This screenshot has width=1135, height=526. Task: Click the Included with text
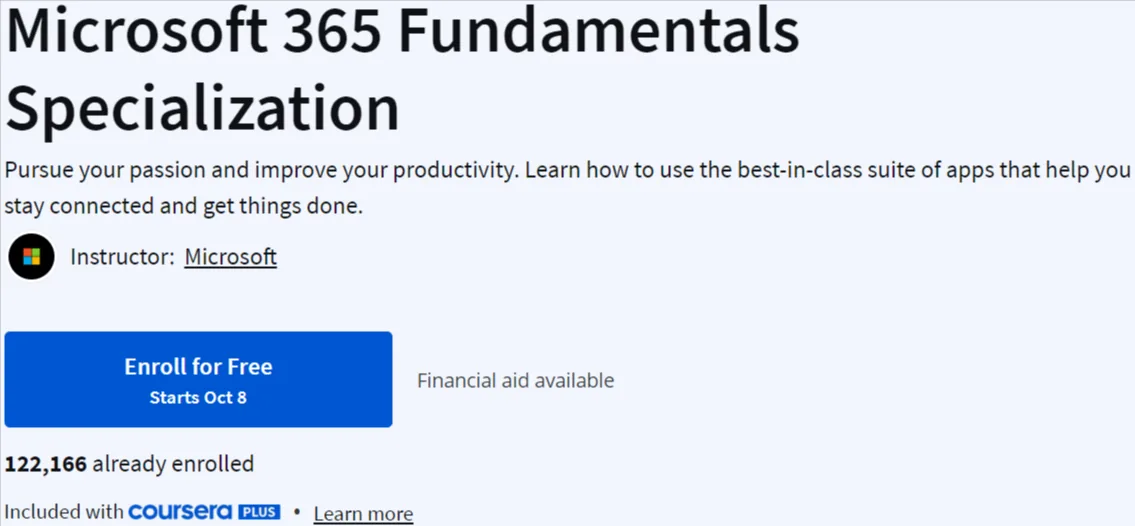(64, 512)
